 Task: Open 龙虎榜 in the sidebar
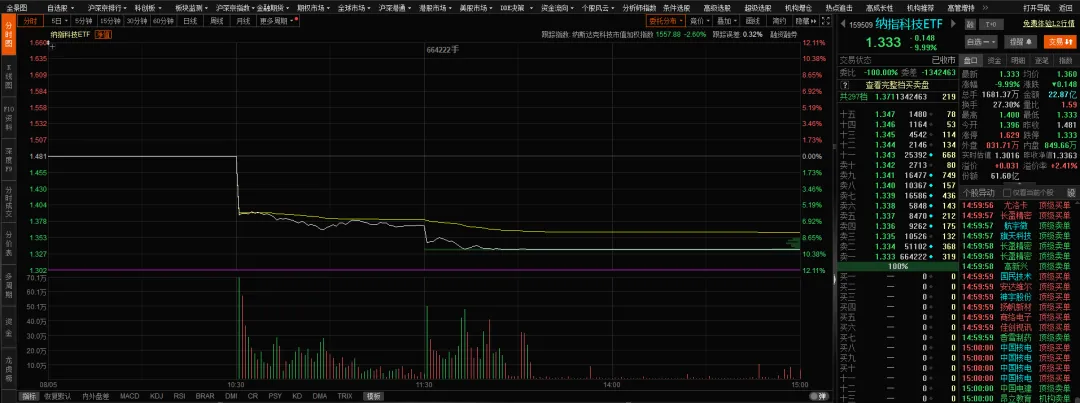(x=8, y=367)
